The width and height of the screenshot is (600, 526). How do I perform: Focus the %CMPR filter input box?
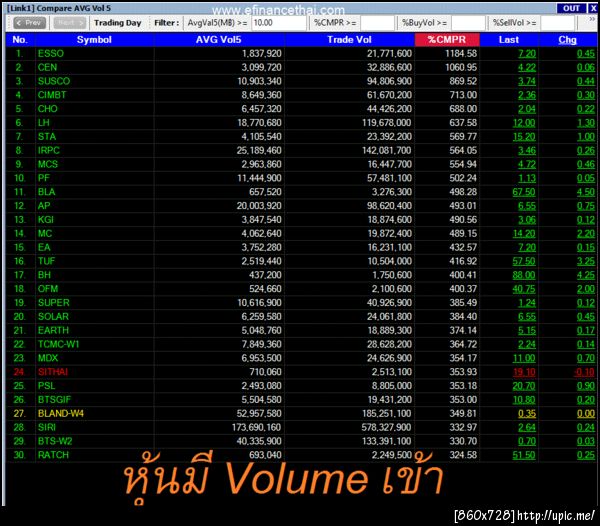(377, 23)
